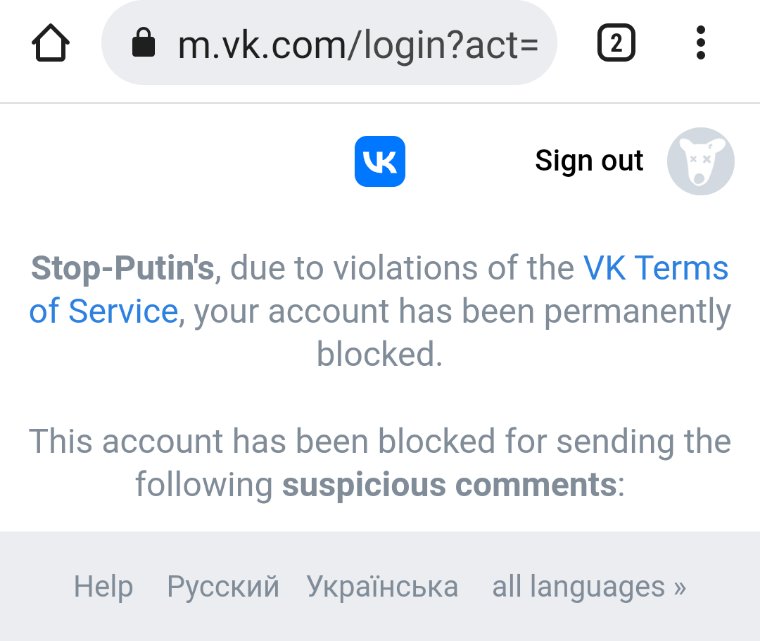Expand the all languages » list
This screenshot has height=641, width=760.
[589, 587]
